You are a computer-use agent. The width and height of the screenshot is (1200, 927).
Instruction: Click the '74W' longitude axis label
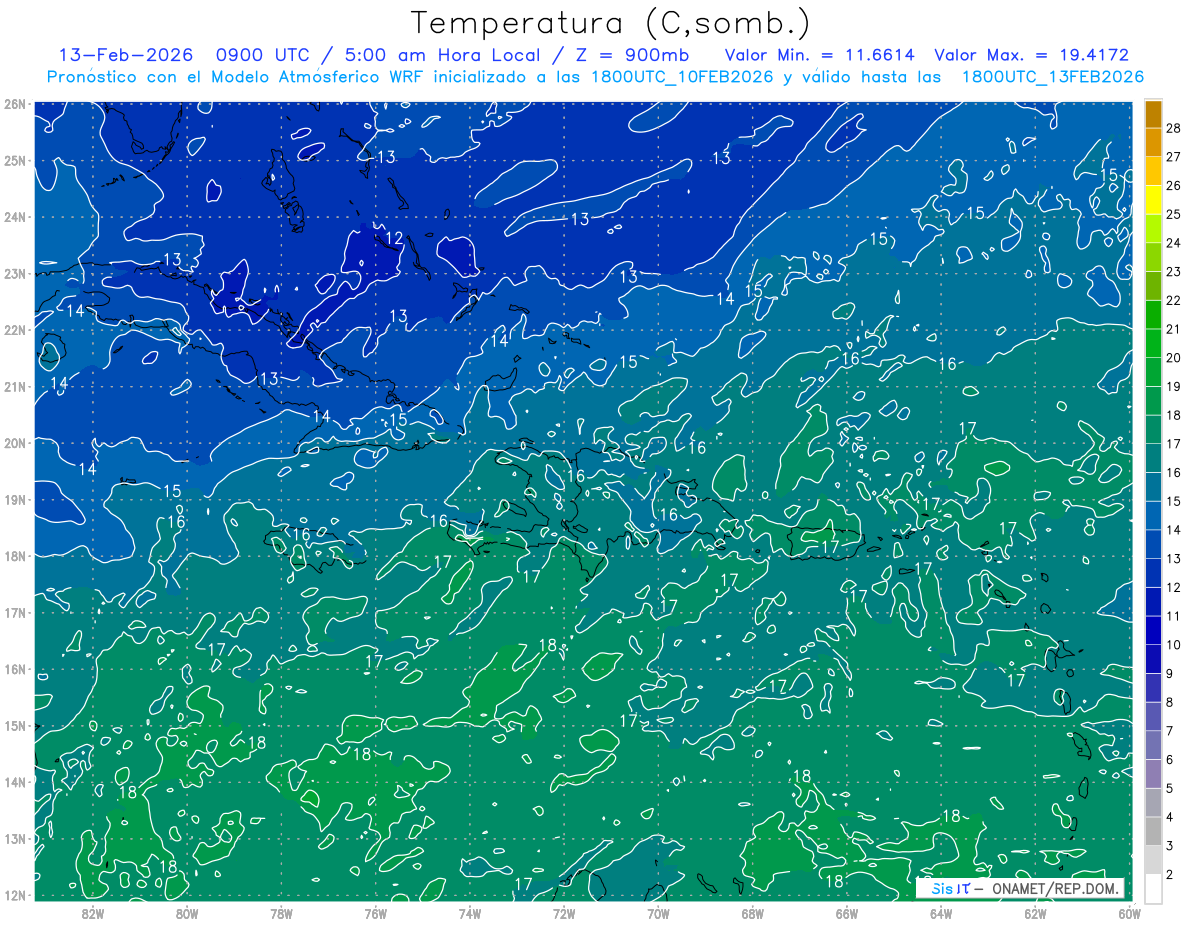[x=470, y=913]
